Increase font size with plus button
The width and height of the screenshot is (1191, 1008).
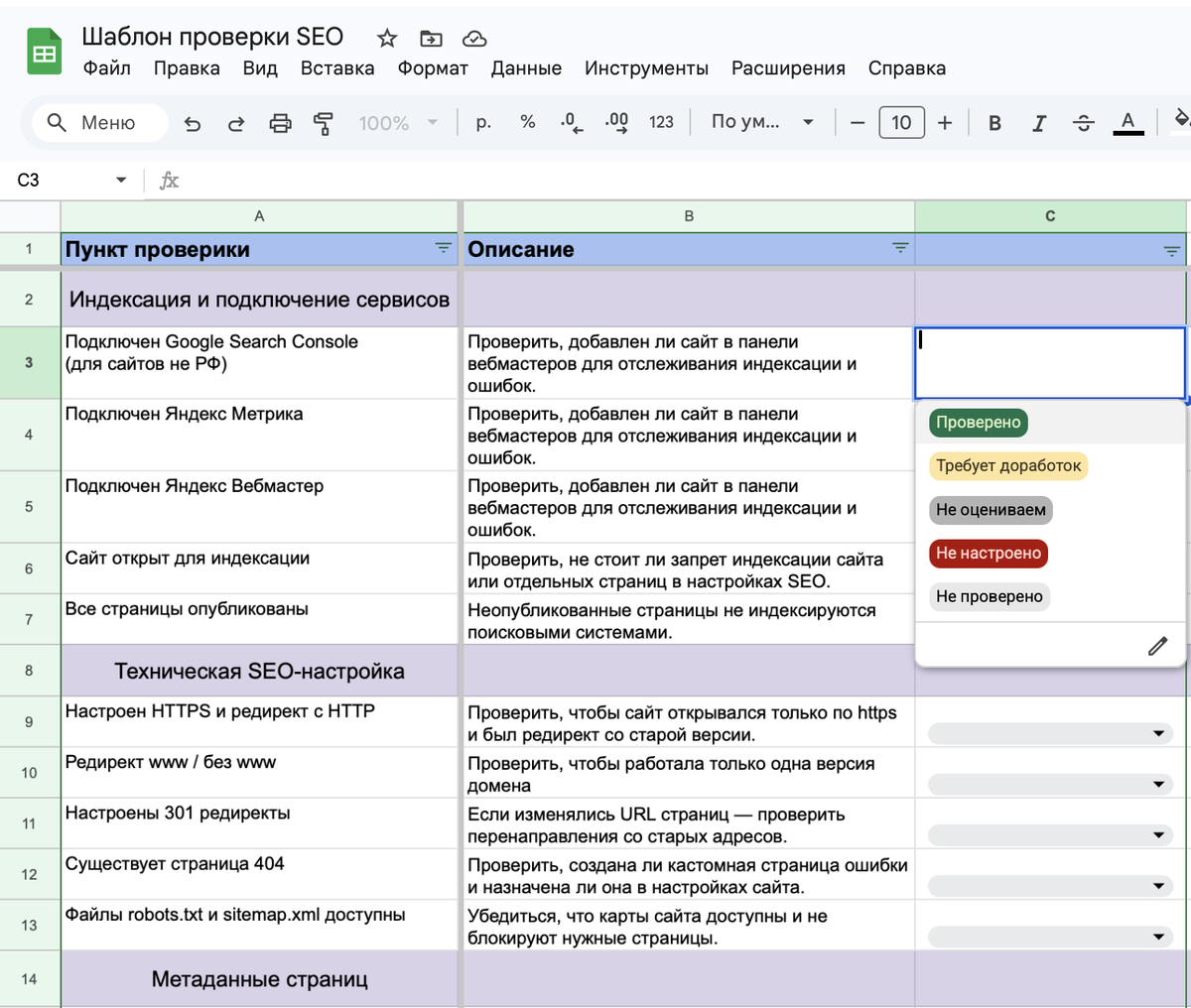pos(945,122)
